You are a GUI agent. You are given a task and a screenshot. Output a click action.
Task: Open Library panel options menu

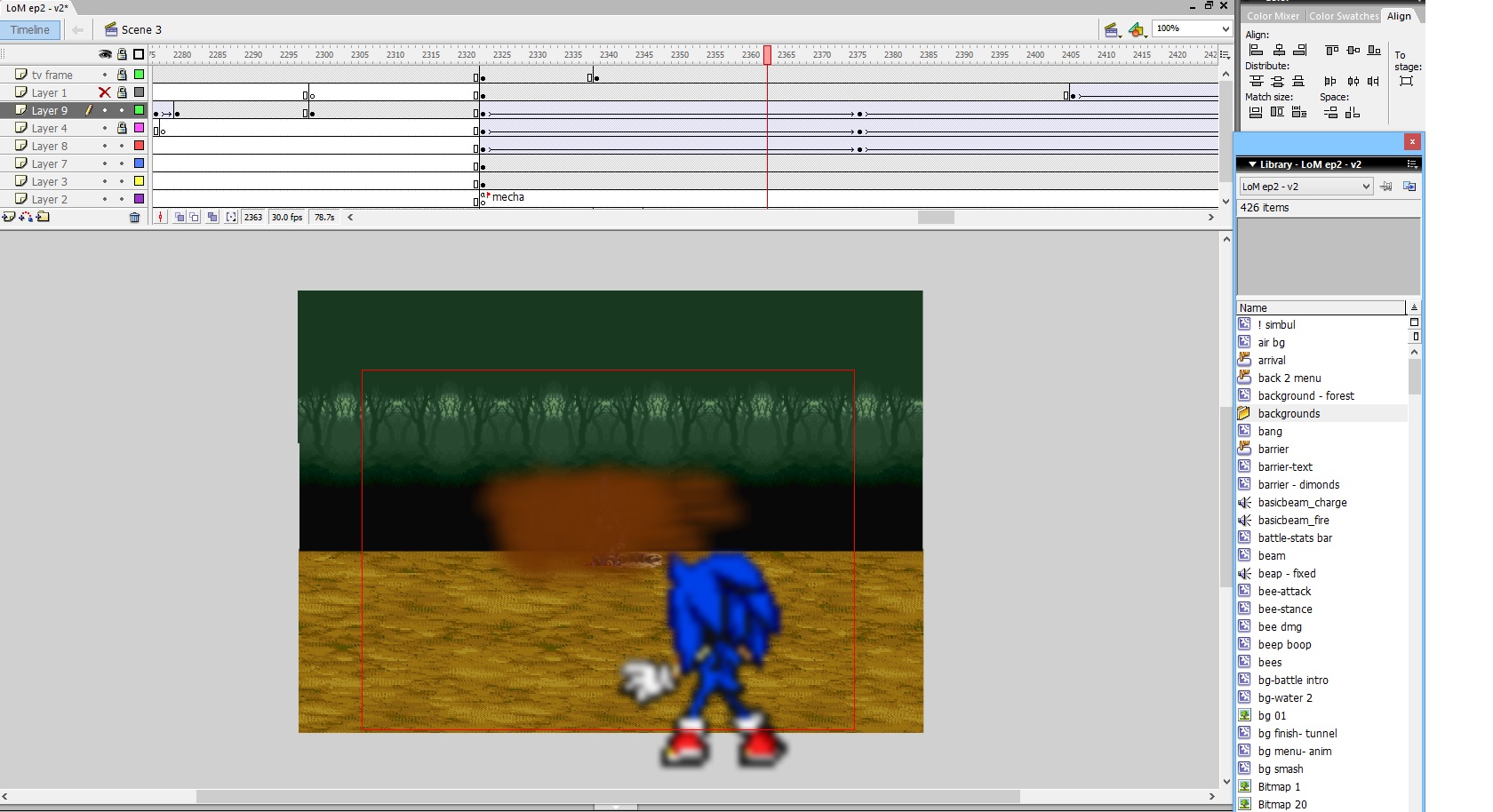pos(1411,164)
